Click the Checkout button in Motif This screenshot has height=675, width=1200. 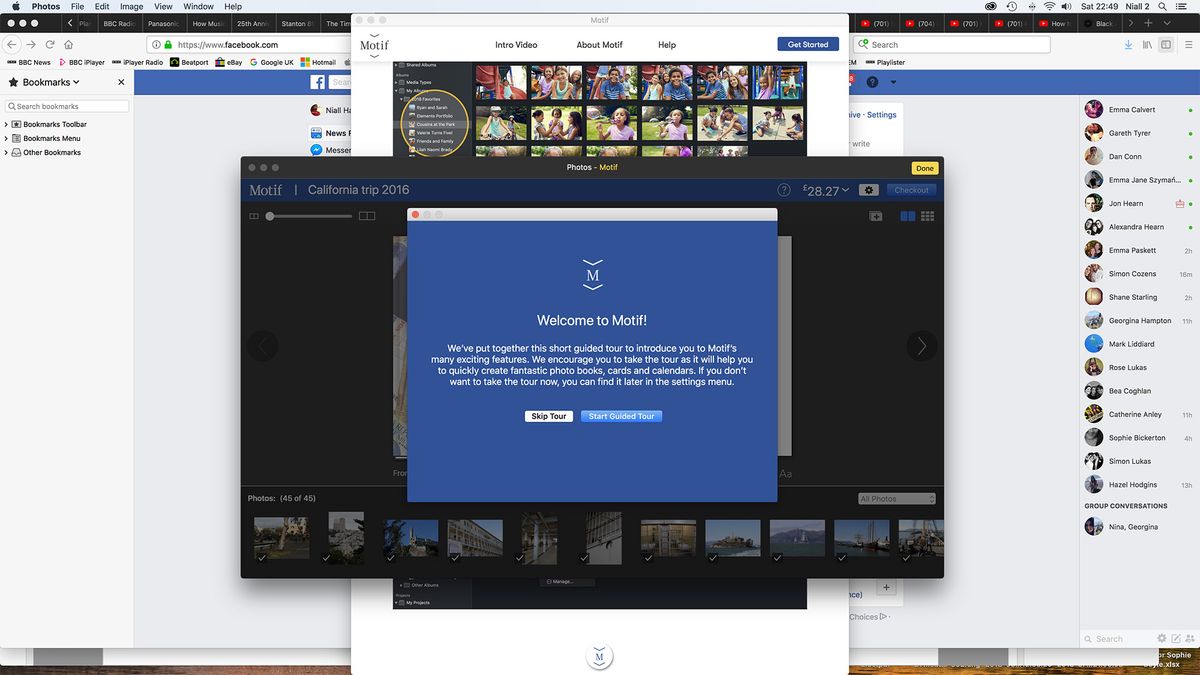coord(911,190)
